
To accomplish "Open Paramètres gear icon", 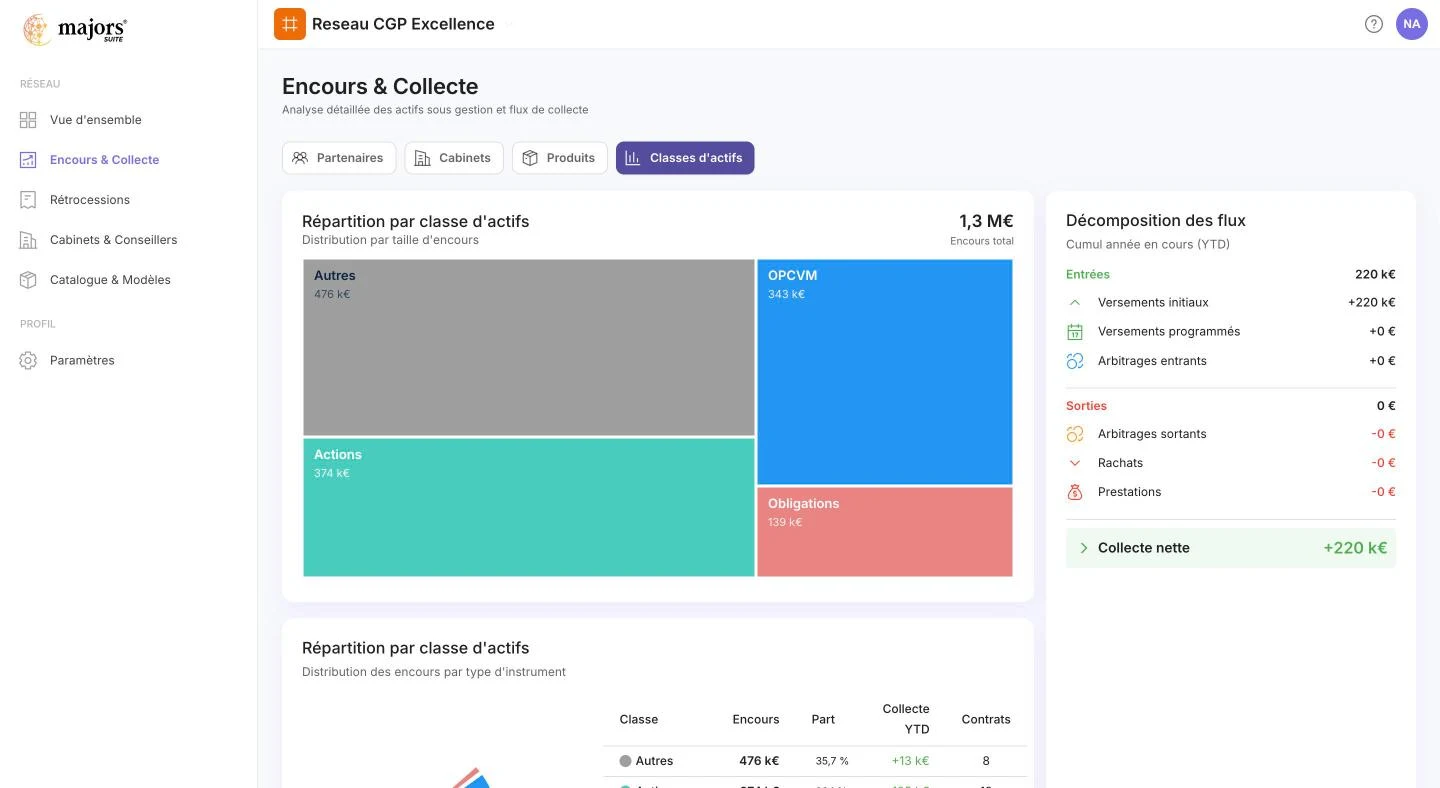I will (x=28, y=360).
